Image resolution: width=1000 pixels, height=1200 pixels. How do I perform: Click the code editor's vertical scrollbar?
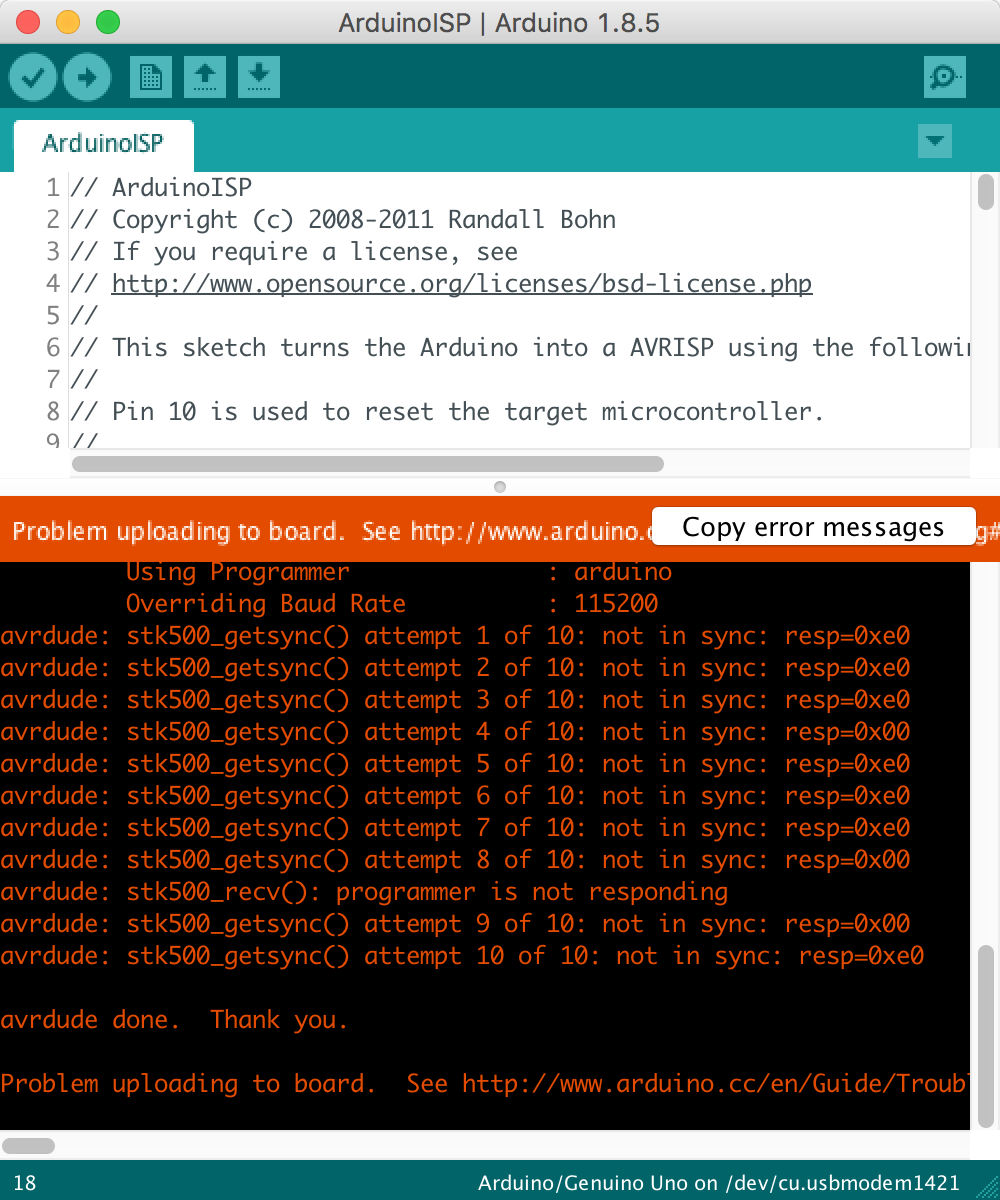point(985,191)
